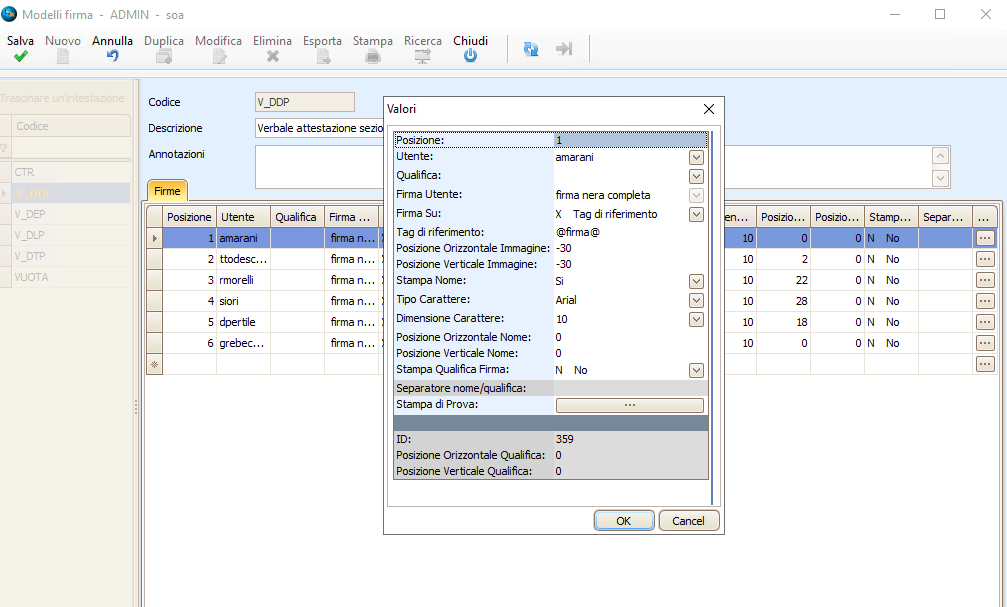
Task: Click the Chiudi power icon
Action: [x=470, y=57]
